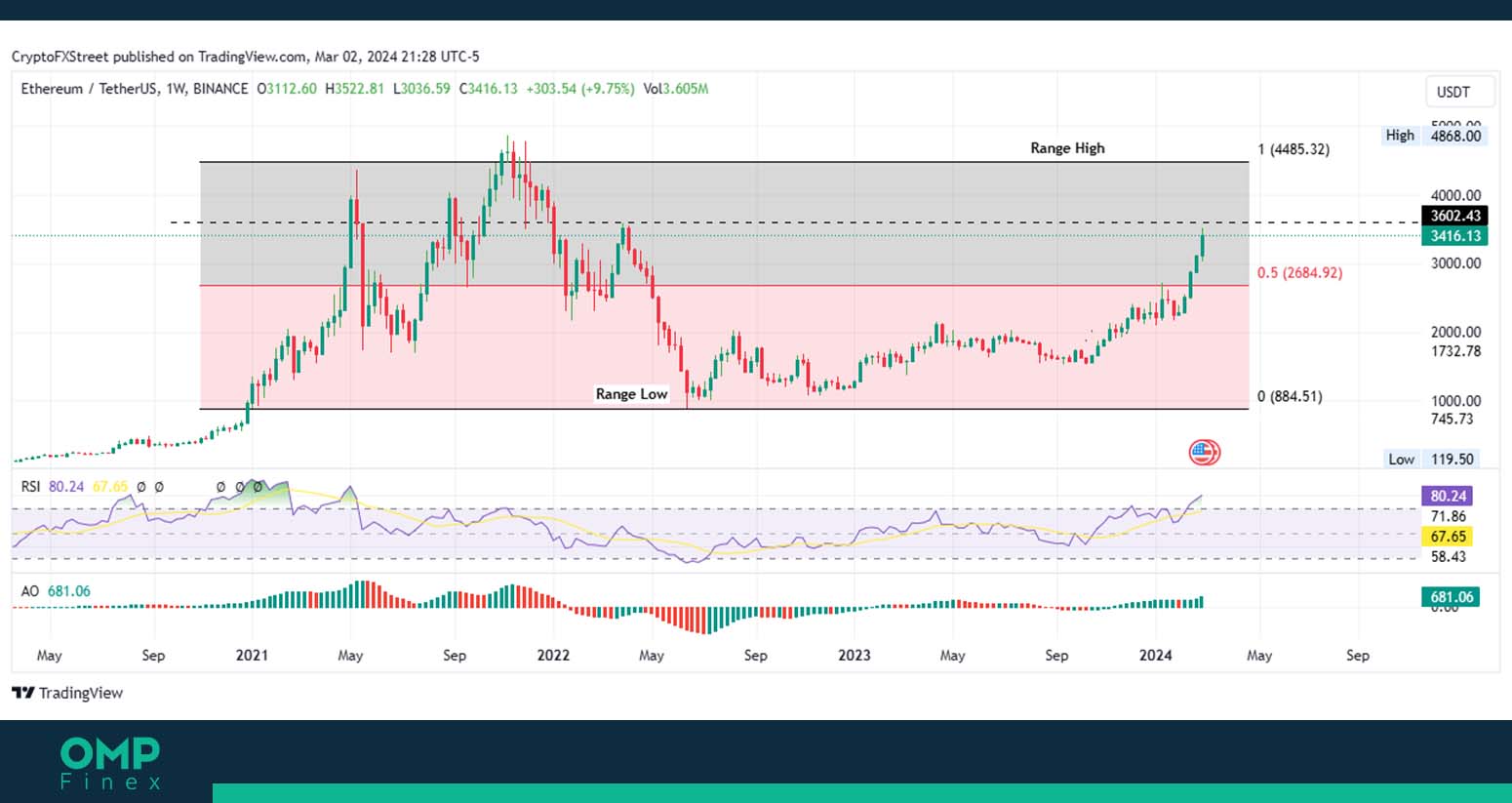Image resolution: width=1512 pixels, height=803 pixels.
Task: Select the Ethereum / TetherUS symbol title
Action: [x=135, y=89]
